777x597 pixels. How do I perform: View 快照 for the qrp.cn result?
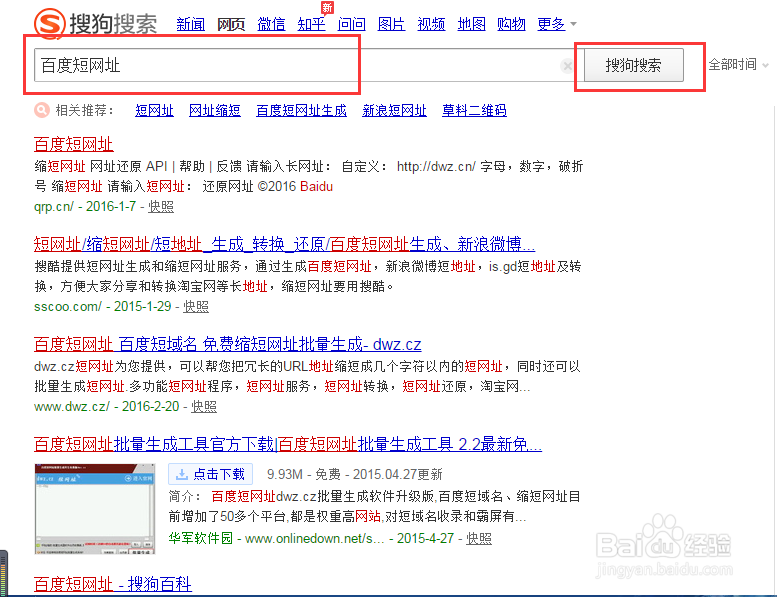tap(161, 207)
